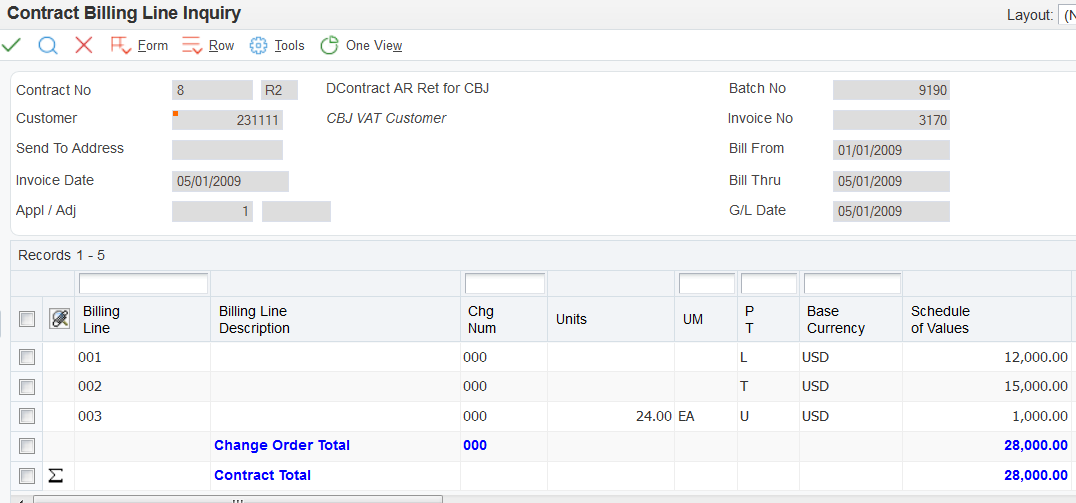
Task: Click the One View icon
Action: (329, 45)
